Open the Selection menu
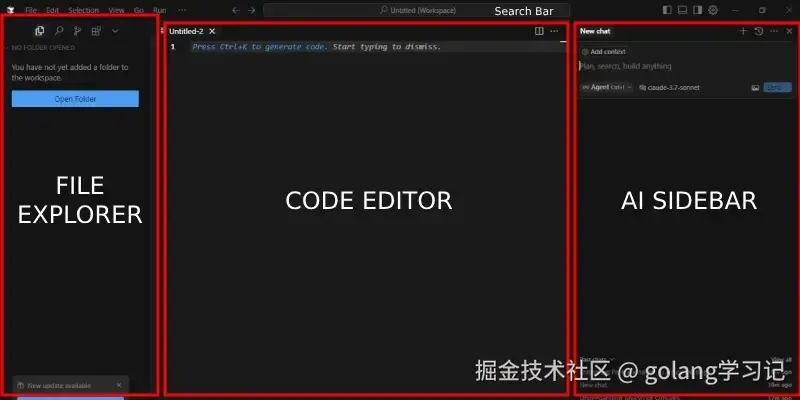The width and height of the screenshot is (800, 400). click(84, 10)
